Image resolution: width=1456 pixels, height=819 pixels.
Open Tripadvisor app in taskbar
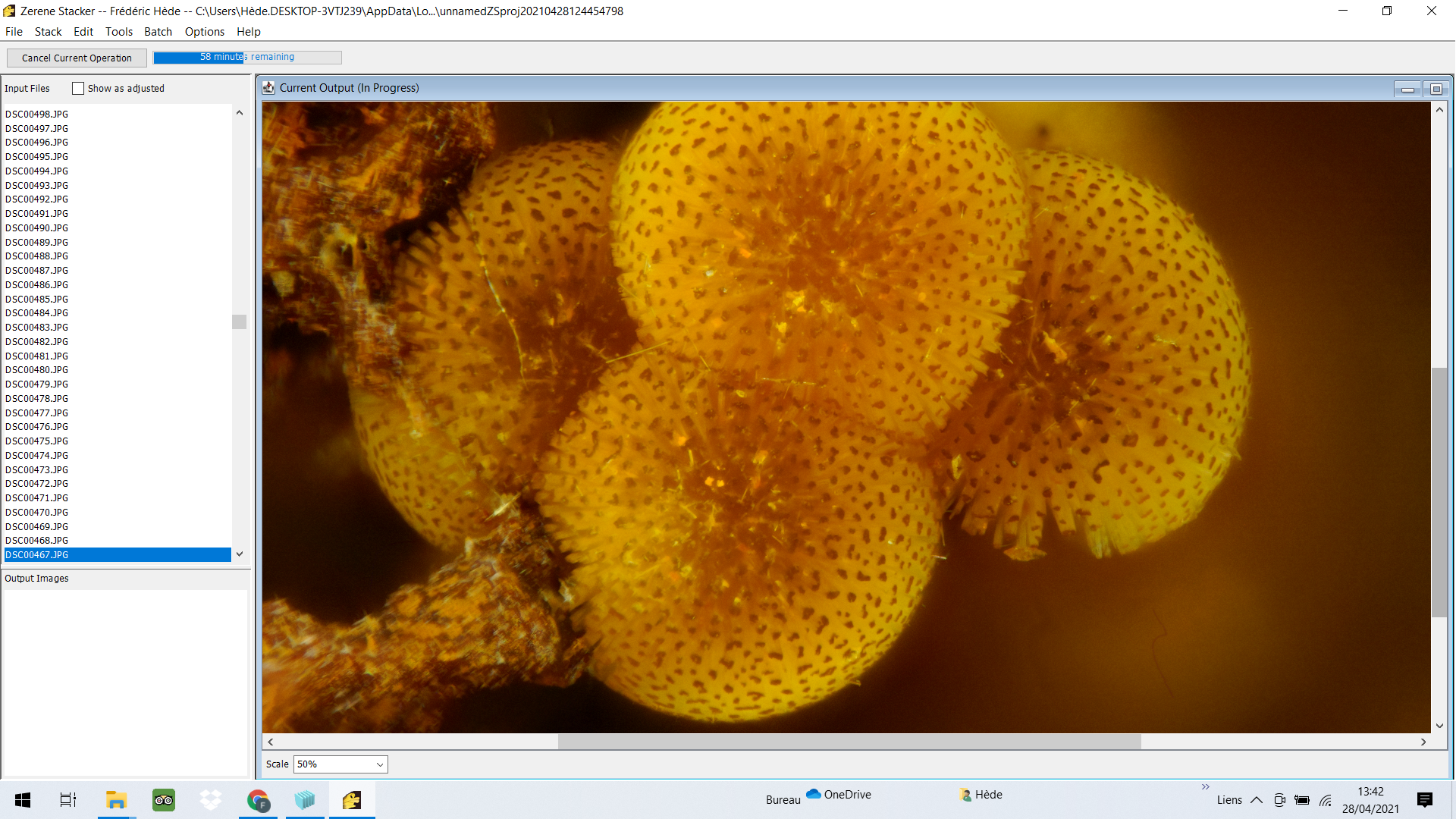pos(163,799)
